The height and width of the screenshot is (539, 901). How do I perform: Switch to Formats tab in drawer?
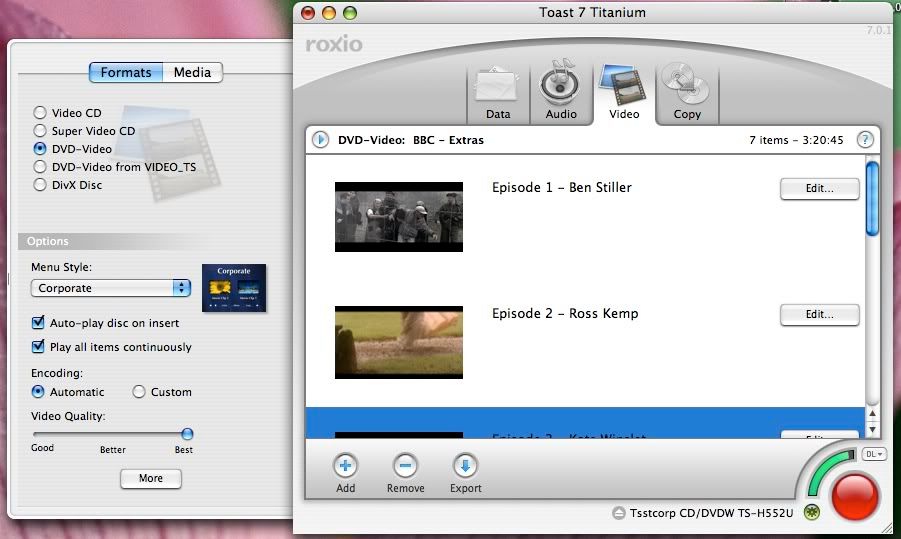pos(126,72)
